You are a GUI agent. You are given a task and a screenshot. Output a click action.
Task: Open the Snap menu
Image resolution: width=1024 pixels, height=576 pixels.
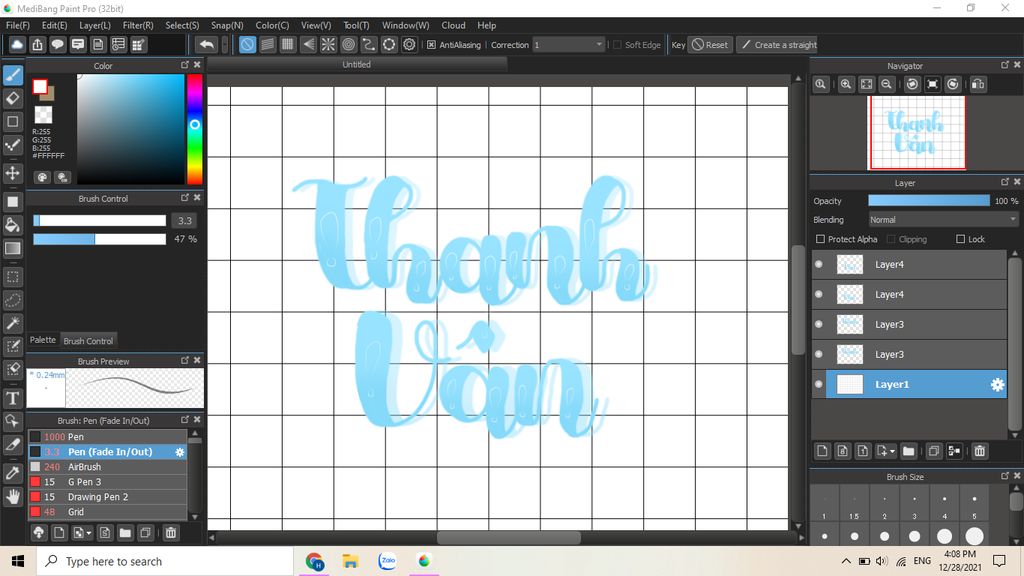pos(227,25)
